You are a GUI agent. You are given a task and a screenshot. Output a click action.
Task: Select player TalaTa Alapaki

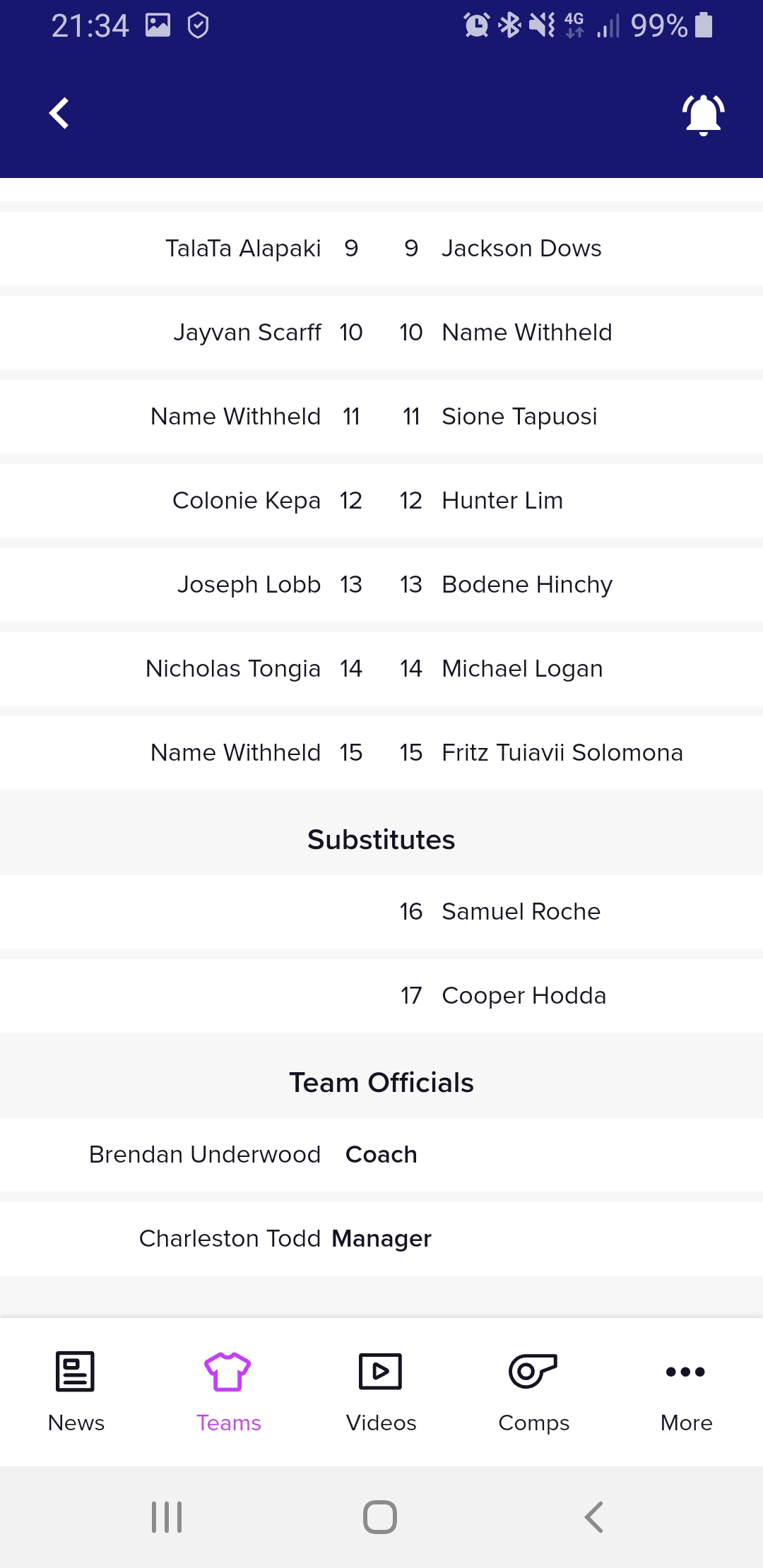pos(243,249)
